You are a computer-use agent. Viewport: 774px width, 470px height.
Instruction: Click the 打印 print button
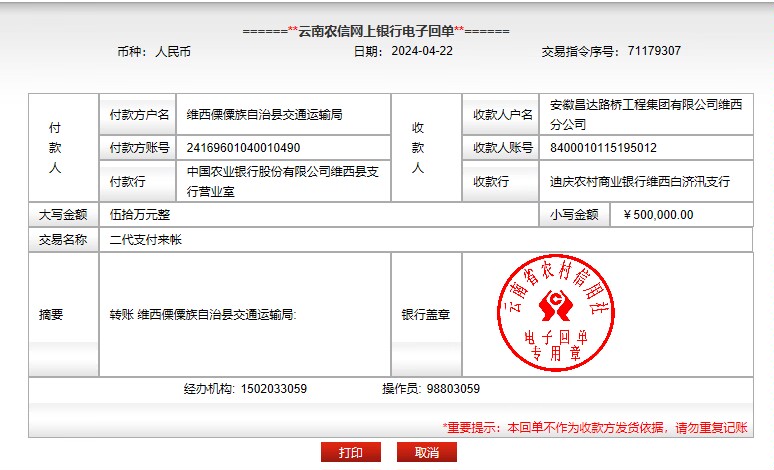[351, 453]
